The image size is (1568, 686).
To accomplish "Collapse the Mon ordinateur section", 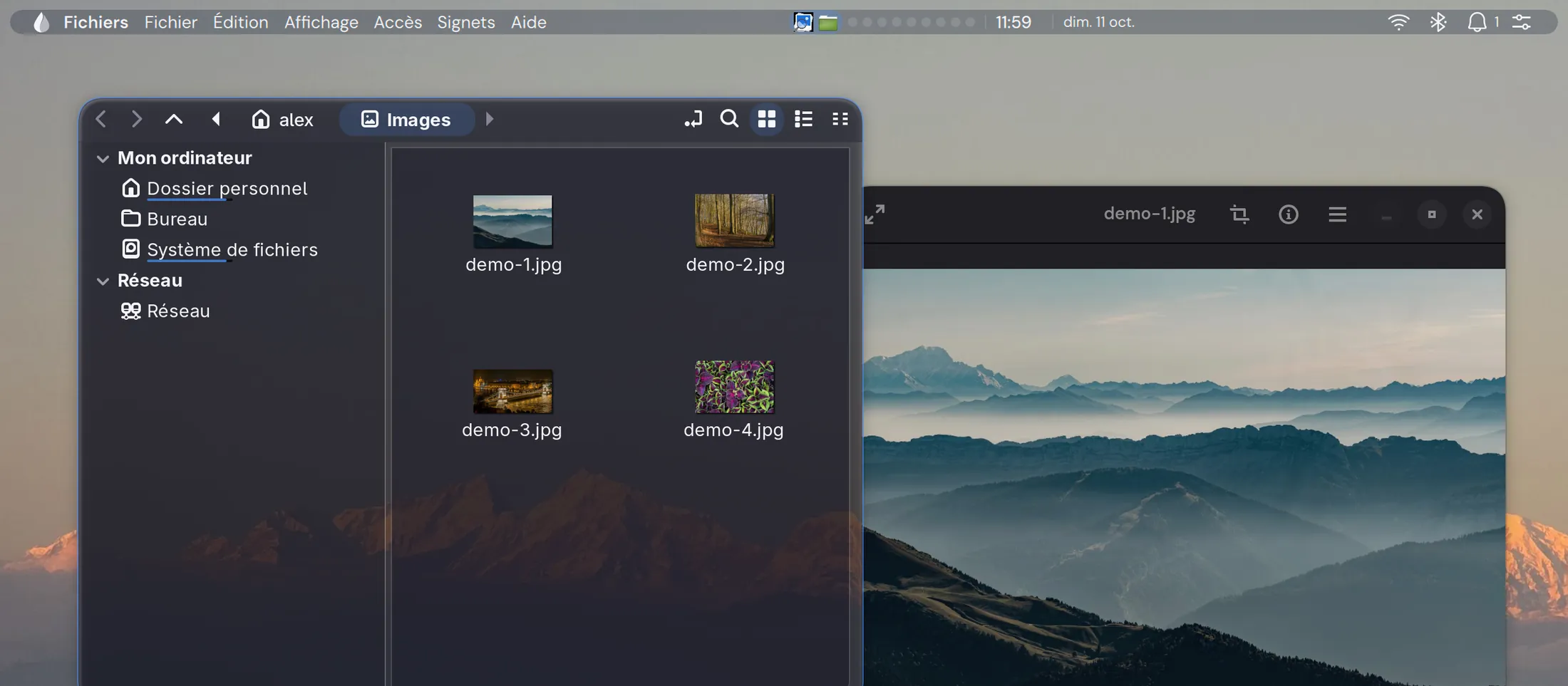I will [103, 158].
